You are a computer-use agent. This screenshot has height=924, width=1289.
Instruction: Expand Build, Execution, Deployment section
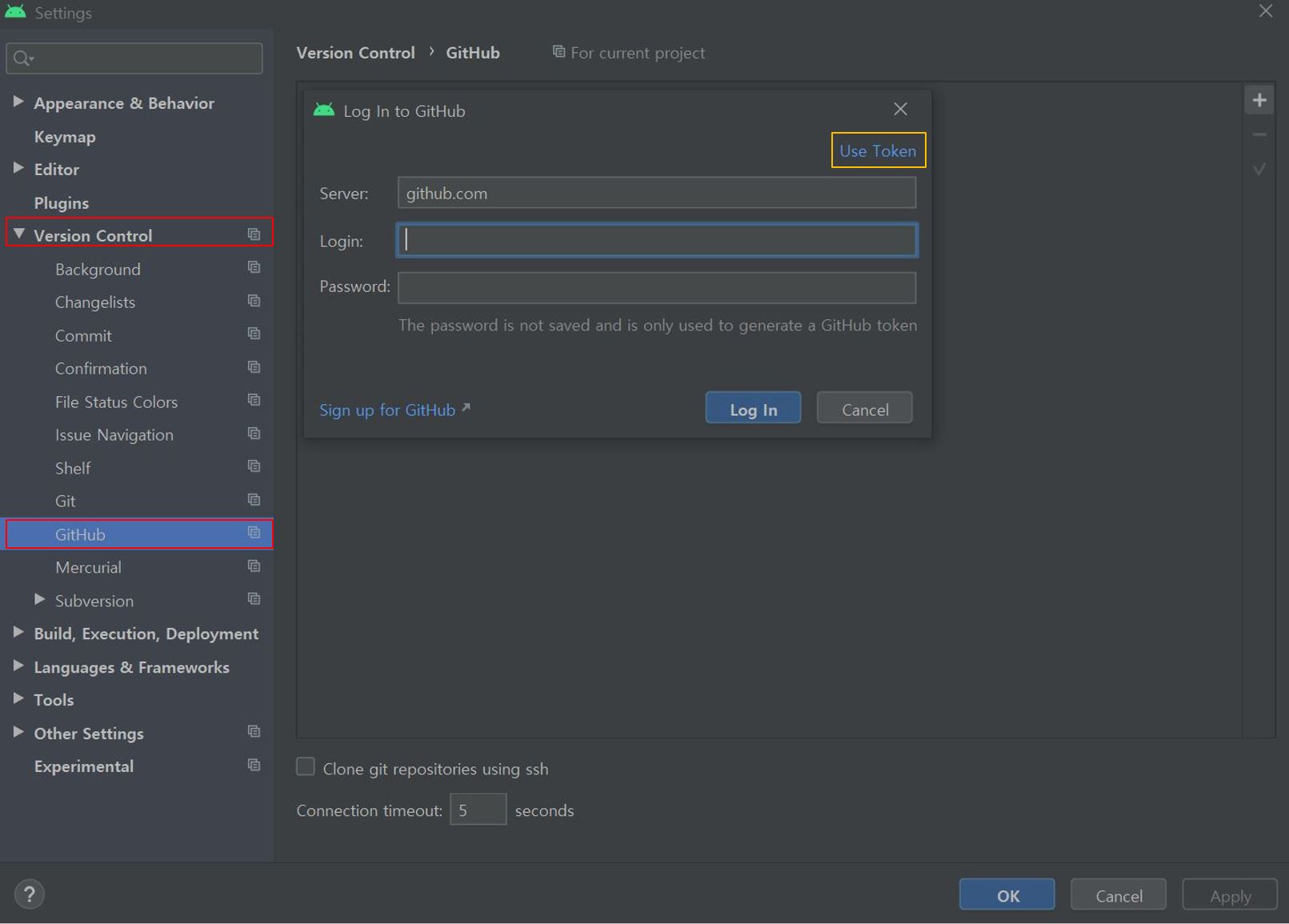[x=18, y=633]
